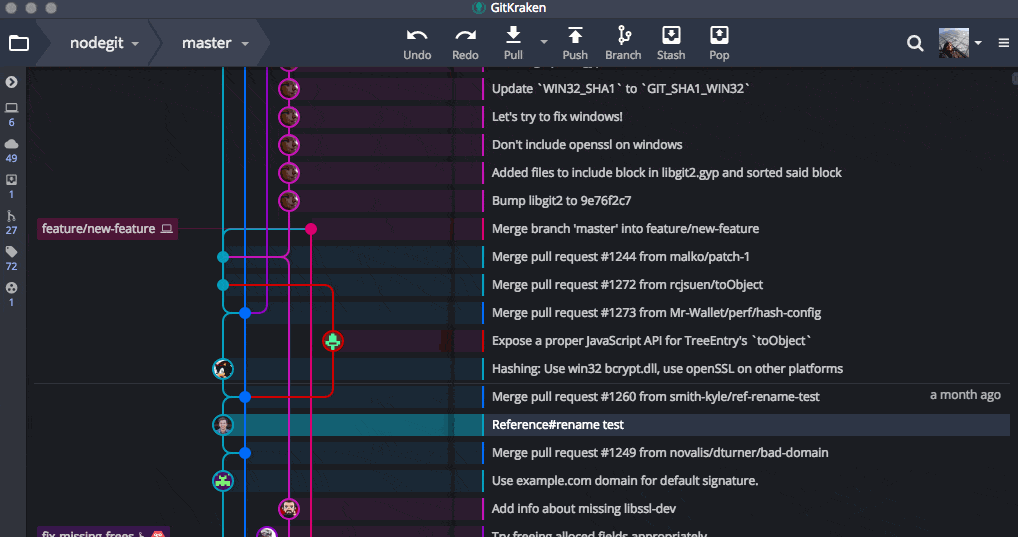Select merge pull request #1272 commit

click(x=627, y=284)
